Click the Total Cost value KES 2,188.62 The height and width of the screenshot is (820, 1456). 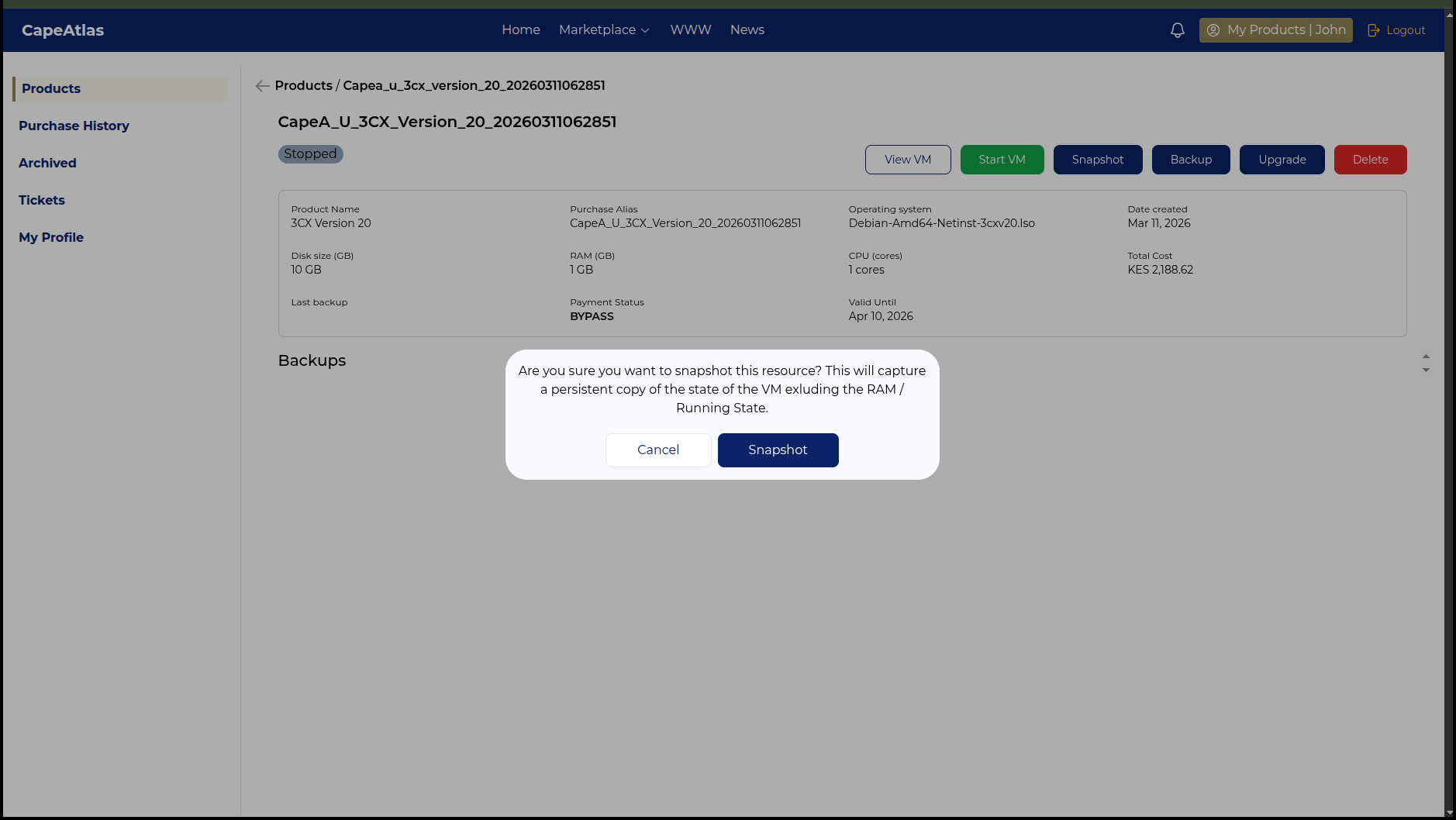point(1161,270)
